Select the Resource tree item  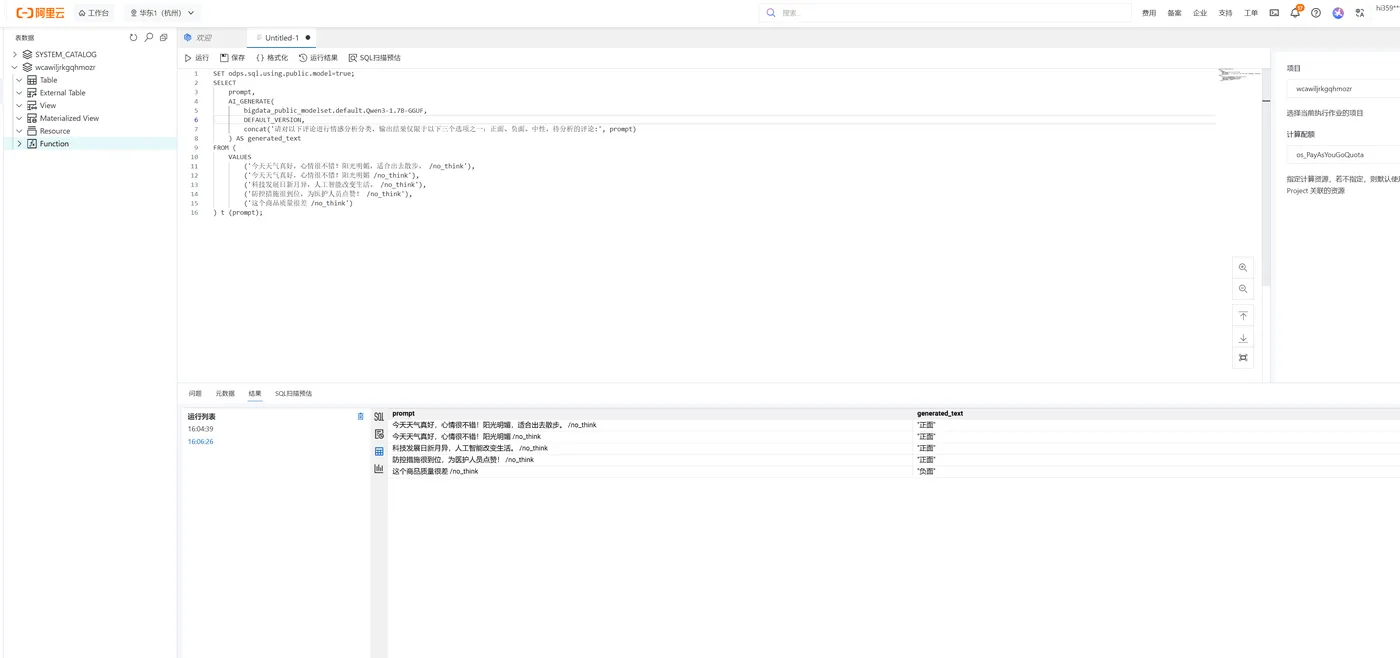[x=54, y=131]
